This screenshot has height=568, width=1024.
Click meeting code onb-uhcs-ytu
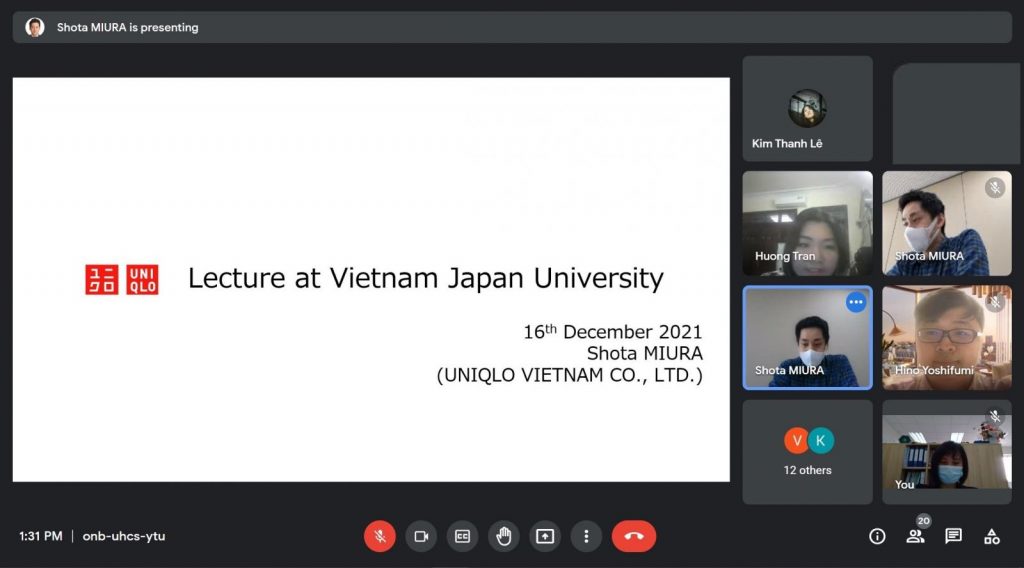click(x=123, y=536)
